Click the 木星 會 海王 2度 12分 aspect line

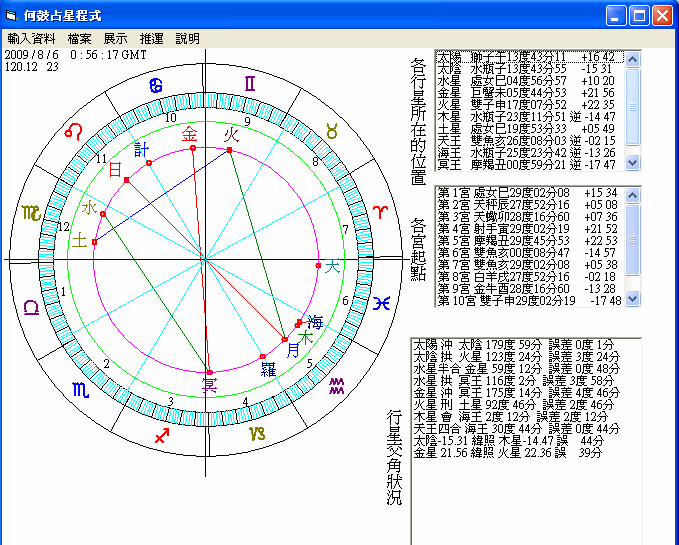pos(511,417)
